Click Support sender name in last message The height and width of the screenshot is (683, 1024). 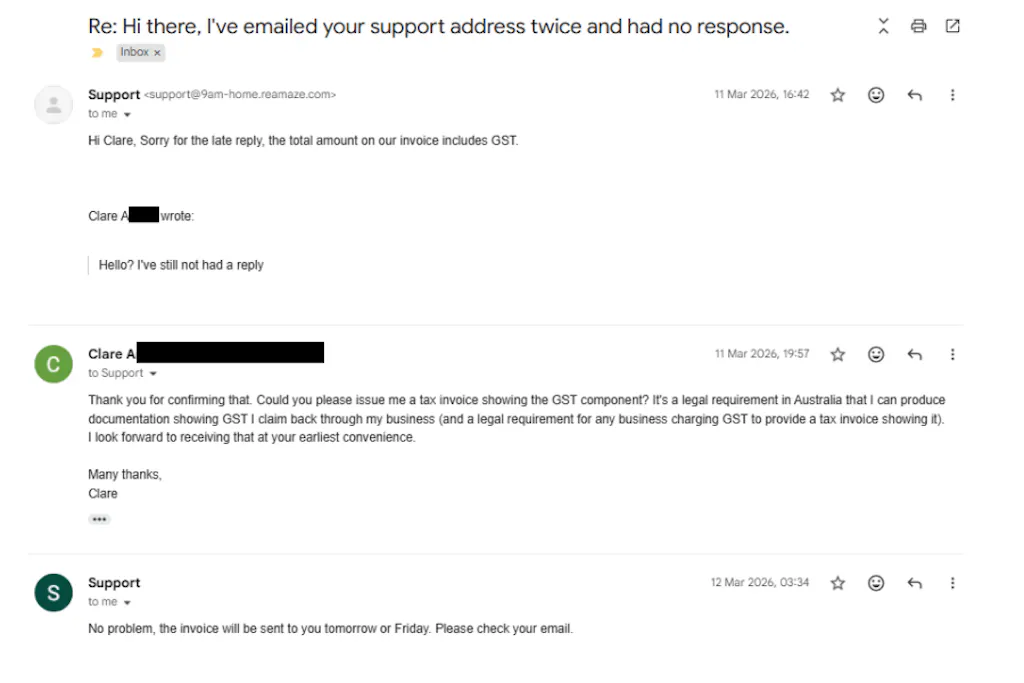114,583
